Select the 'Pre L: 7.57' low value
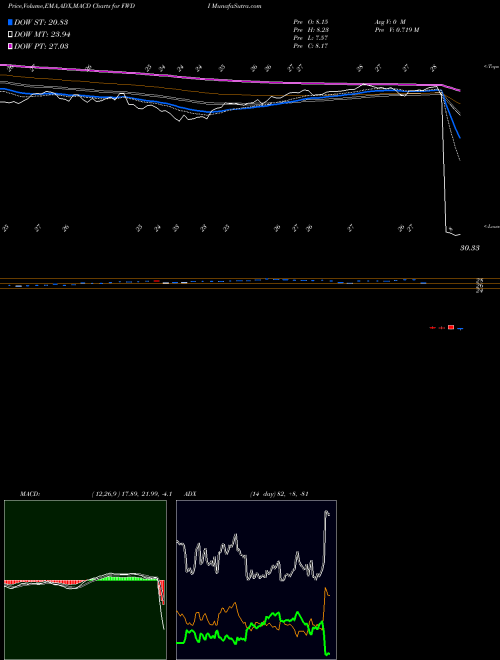Viewport: 500px width, 660px height. [x=311, y=38]
